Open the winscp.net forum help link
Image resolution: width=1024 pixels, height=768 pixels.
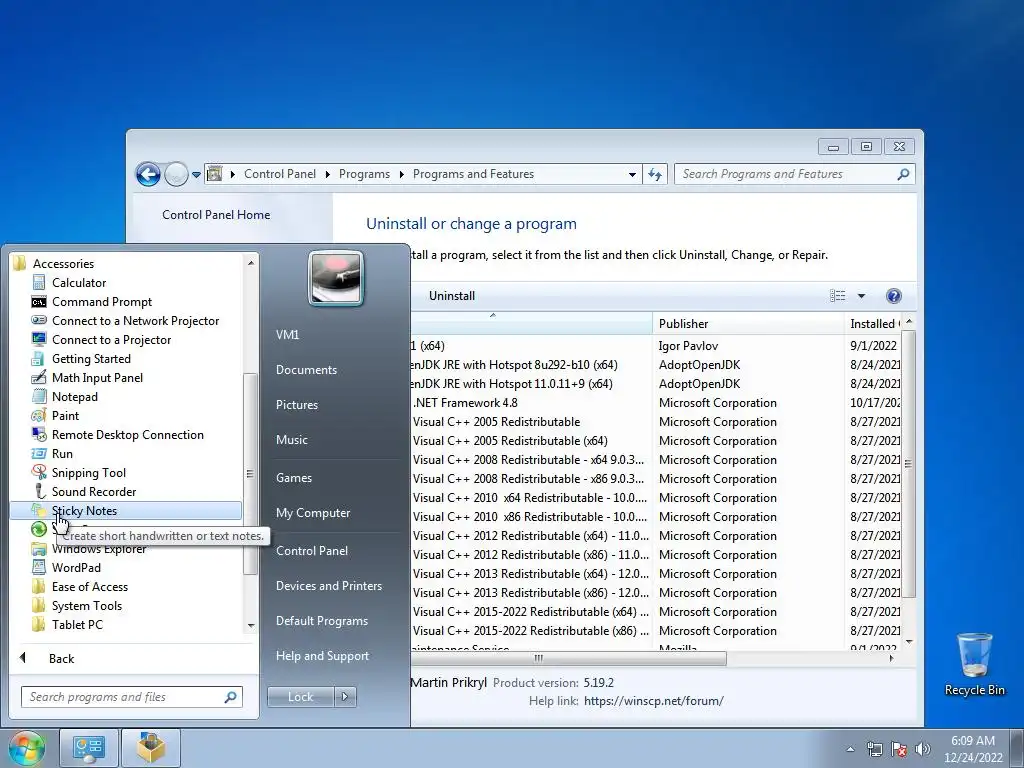point(654,701)
